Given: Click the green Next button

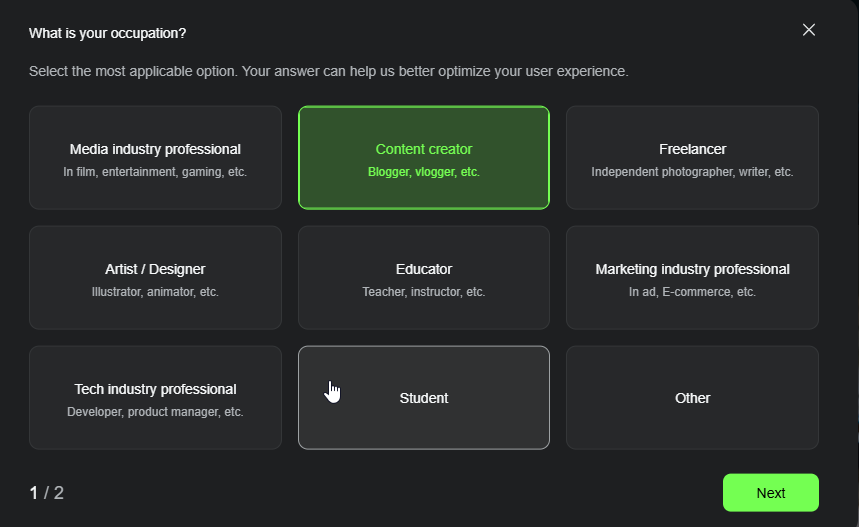Looking at the screenshot, I should click(x=770, y=492).
